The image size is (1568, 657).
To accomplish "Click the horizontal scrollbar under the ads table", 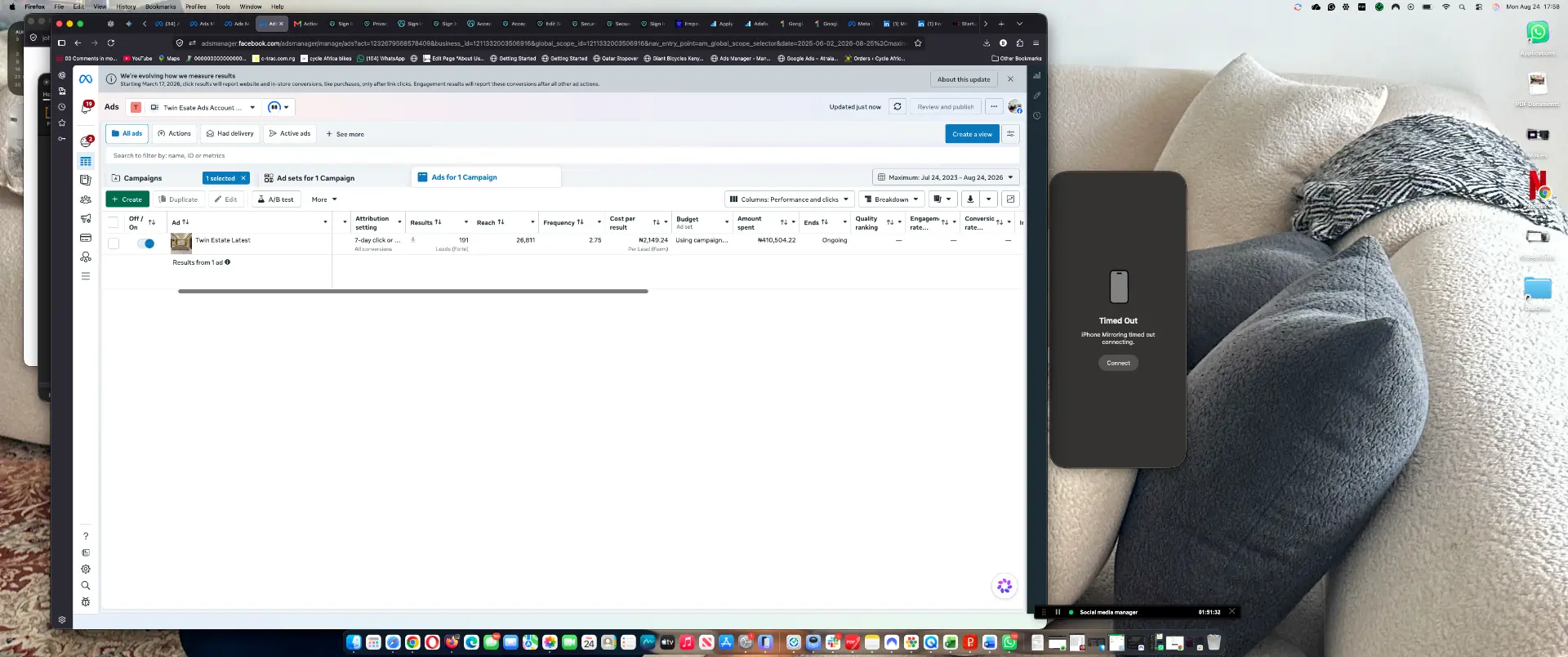I will pyautogui.click(x=413, y=291).
